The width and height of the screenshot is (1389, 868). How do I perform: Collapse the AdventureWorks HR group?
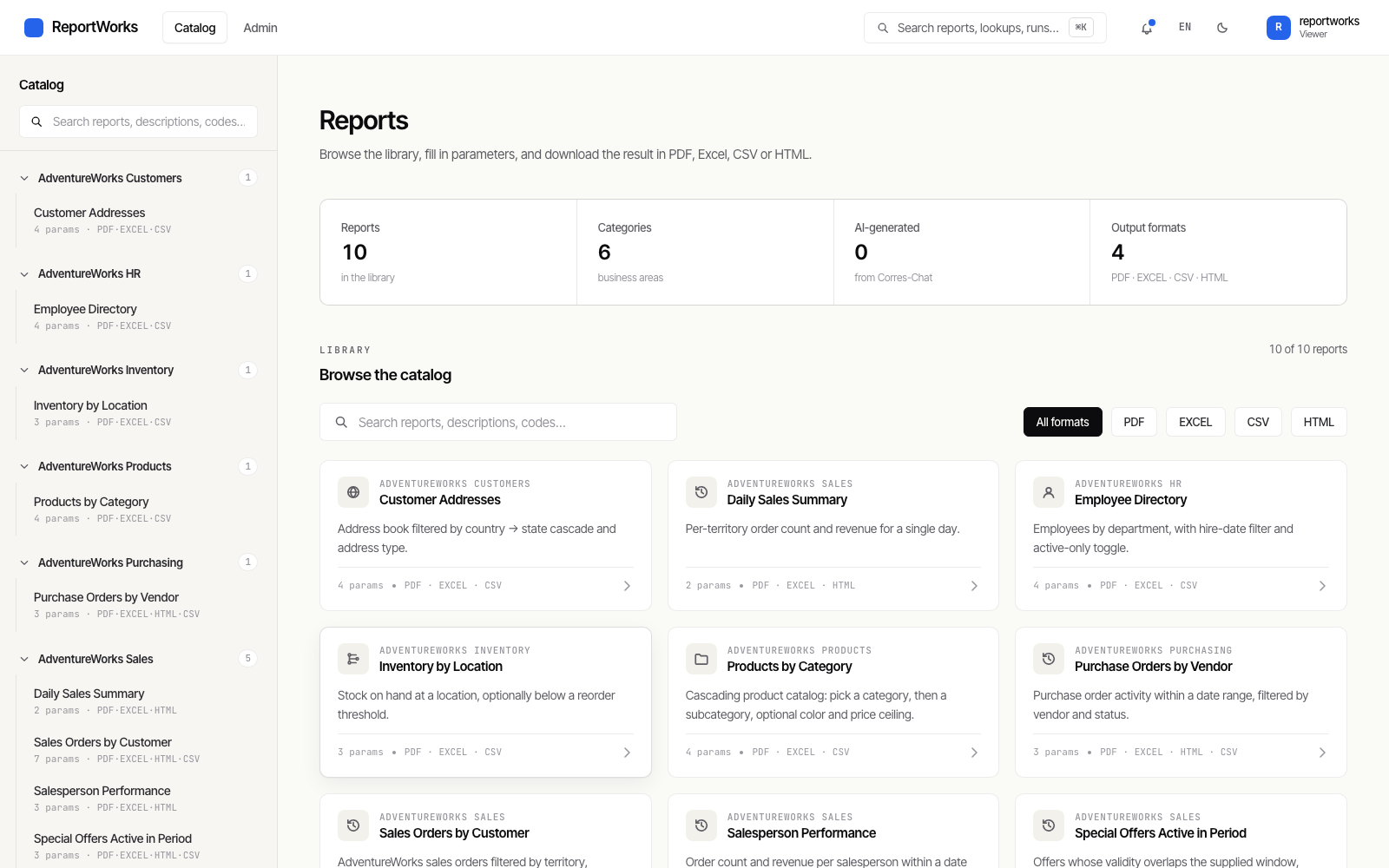pyautogui.click(x=24, y=274)
